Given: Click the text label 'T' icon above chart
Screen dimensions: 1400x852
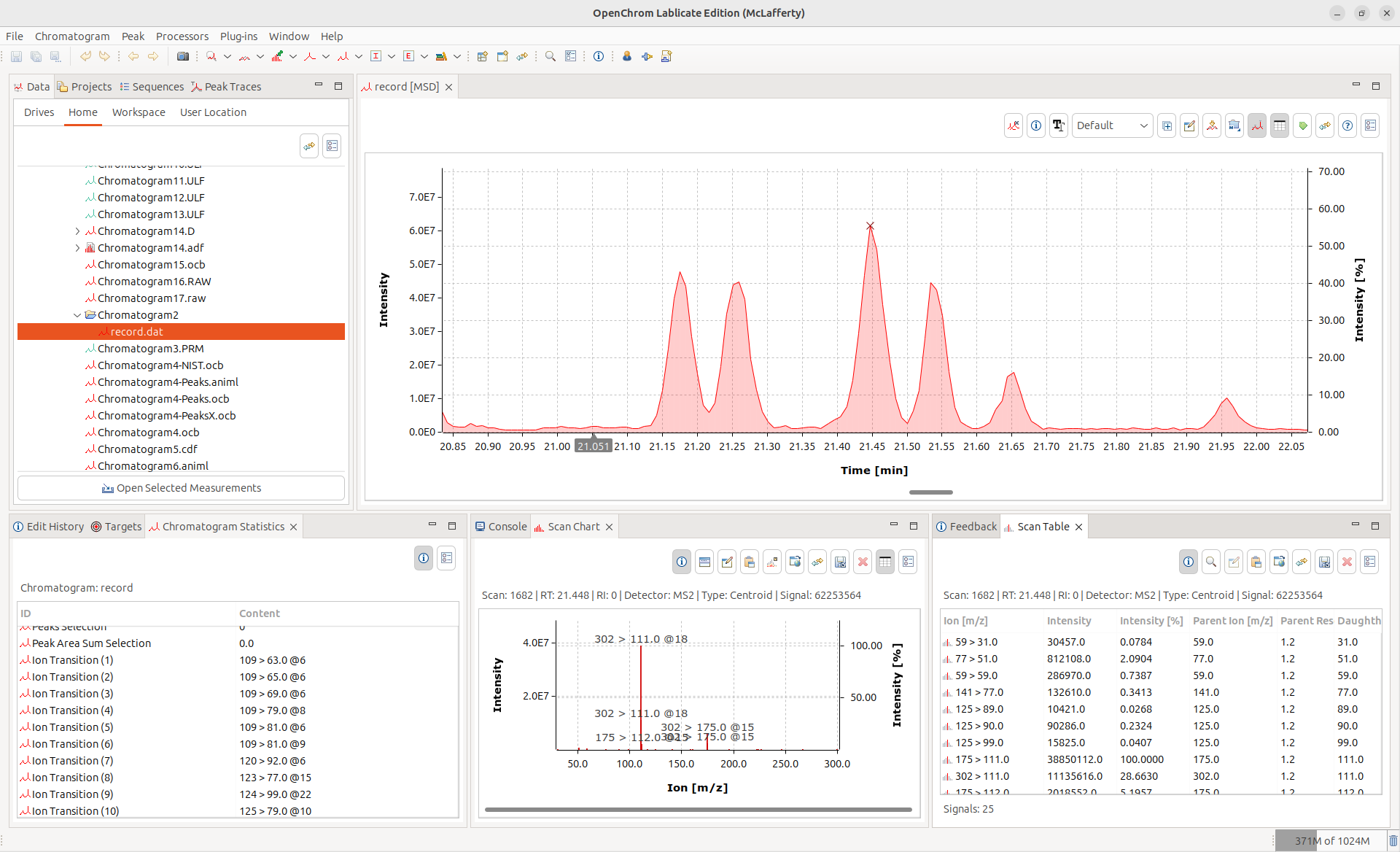Looking at the screenshot, I should tap(1059, 125).
